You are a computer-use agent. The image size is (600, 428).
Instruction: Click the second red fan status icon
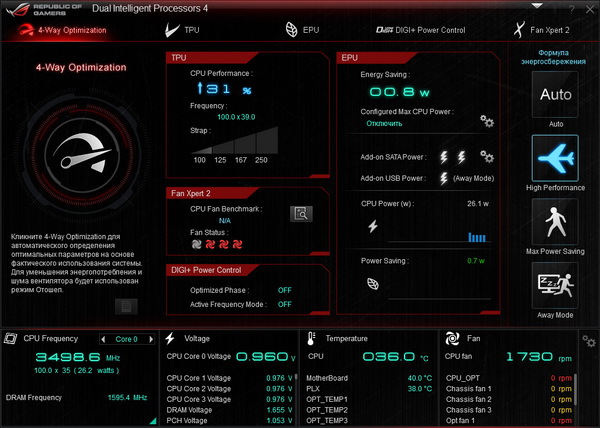pyautogui.click(x=210, y=244)
